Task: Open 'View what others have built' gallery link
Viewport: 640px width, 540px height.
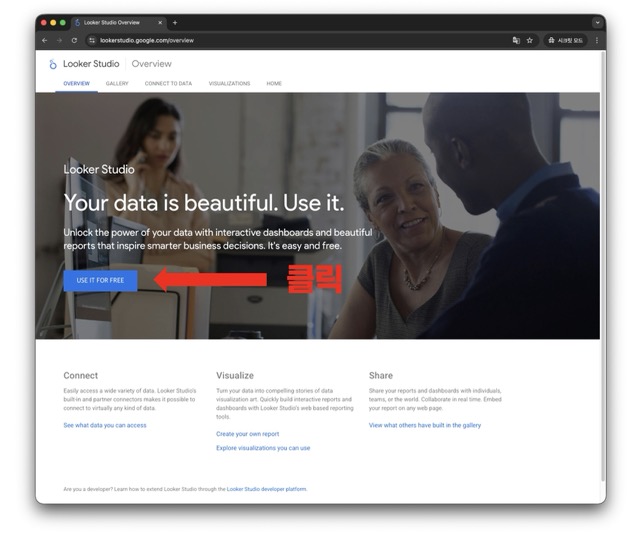Action: click(425, 425)
